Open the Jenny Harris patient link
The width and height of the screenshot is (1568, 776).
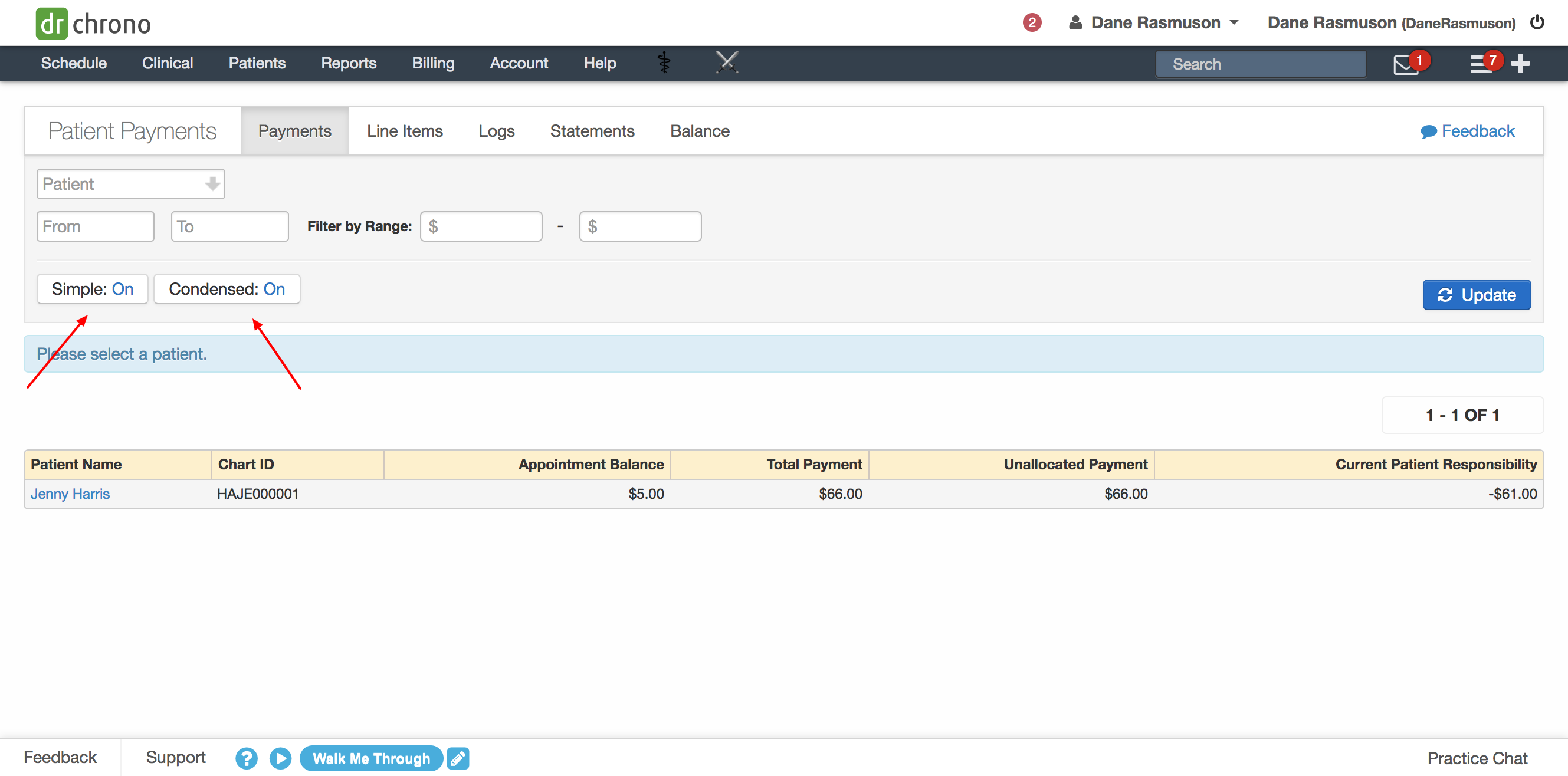coord(70,494)
